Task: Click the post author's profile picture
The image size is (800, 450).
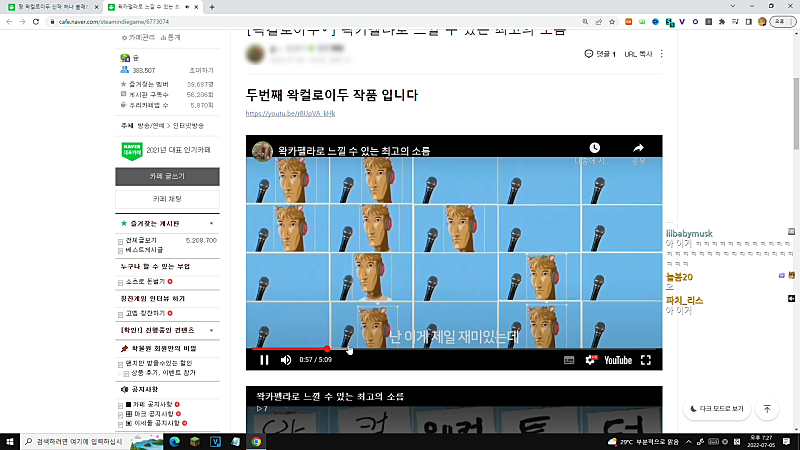Action: click(255, 54)
